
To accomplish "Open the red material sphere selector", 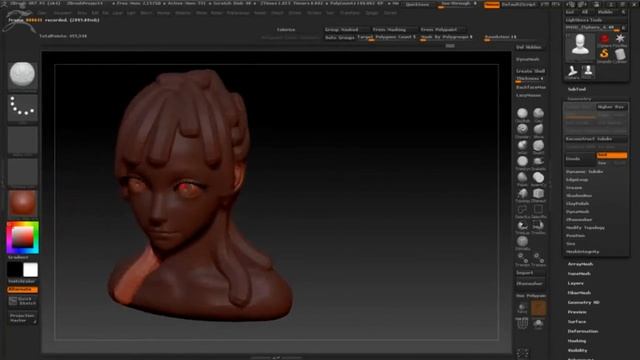I will [x=22, y=203].
